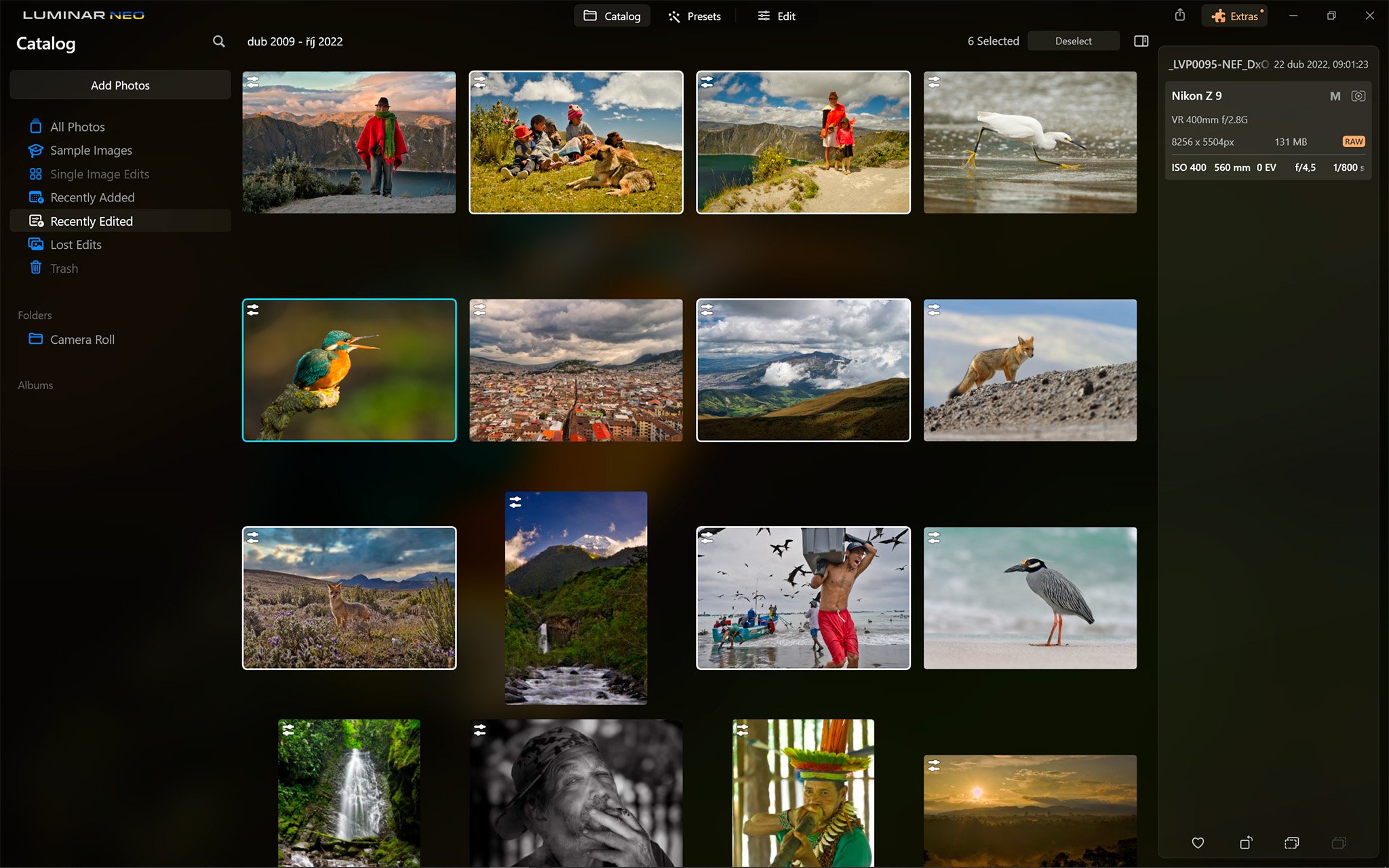Click the copy adjustments icon

pyautogui.click(x=1291, y=843)
